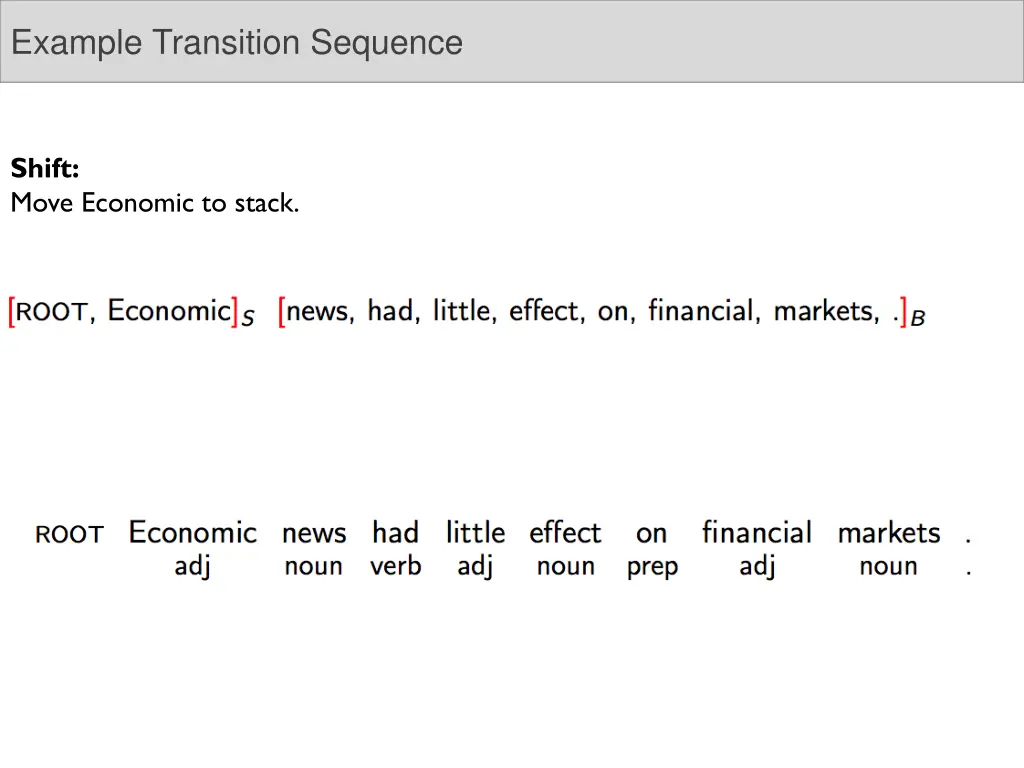Click the 'adj' tag under Economic
Image resolution: width=1024 pixels, height=768 pixels.
tap(192, 567)
